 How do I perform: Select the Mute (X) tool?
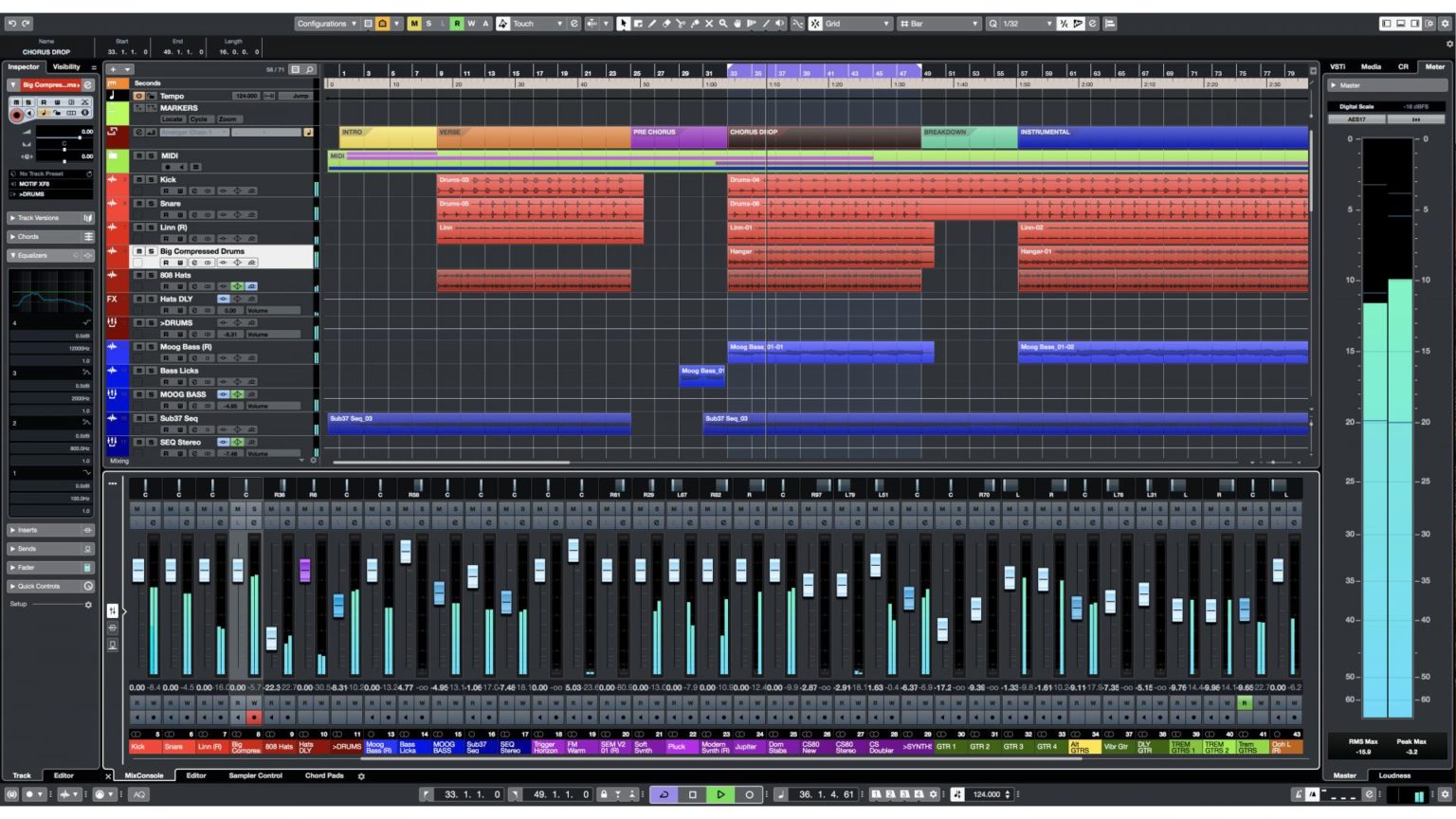click(x=709, y=24)
